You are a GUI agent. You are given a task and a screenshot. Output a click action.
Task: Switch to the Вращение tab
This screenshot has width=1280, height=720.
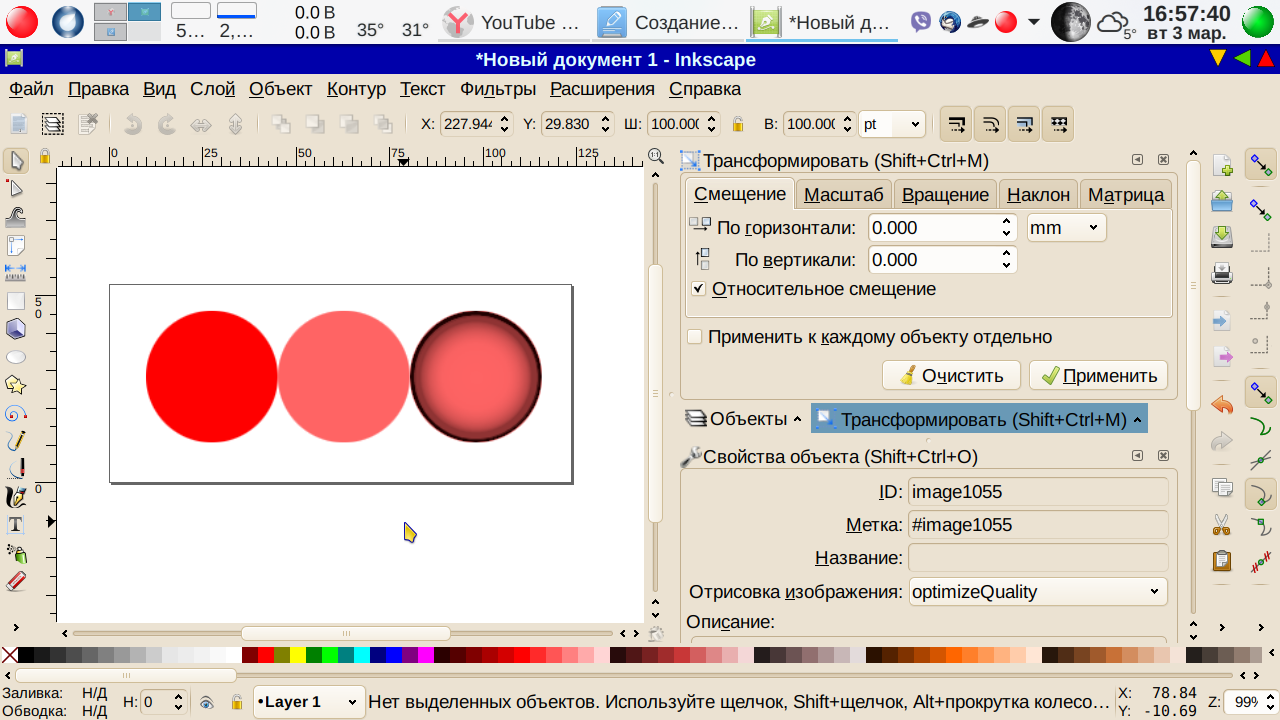click(x=944, y=194)
